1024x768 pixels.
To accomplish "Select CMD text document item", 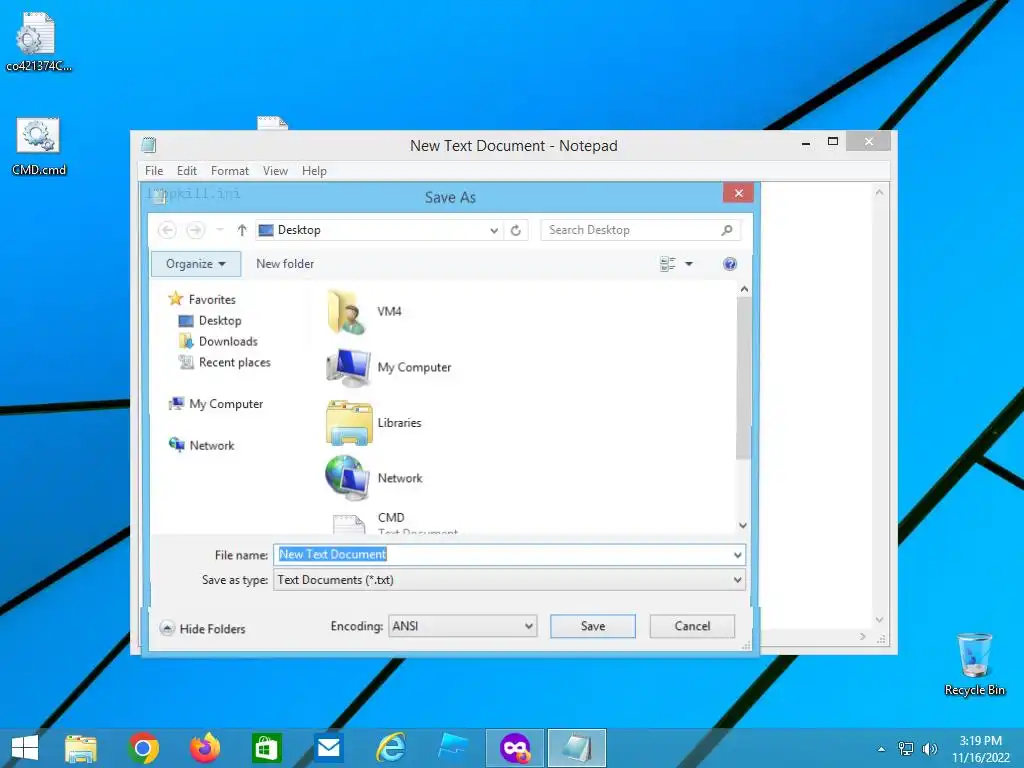I will coord(395,522).
